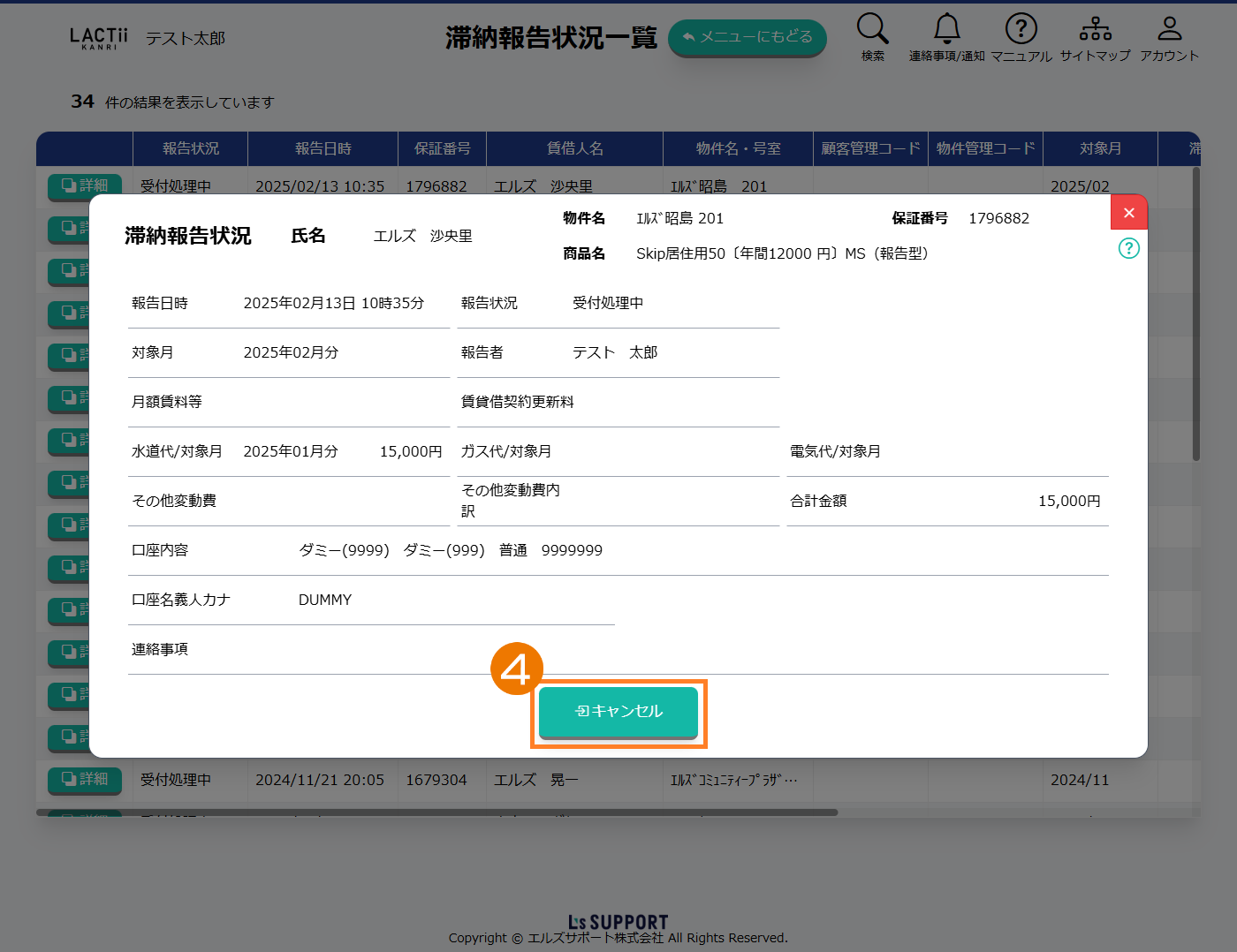Click the search magnifier icon
This screenshot has width=1237, height=952.
tap(872, 29)
